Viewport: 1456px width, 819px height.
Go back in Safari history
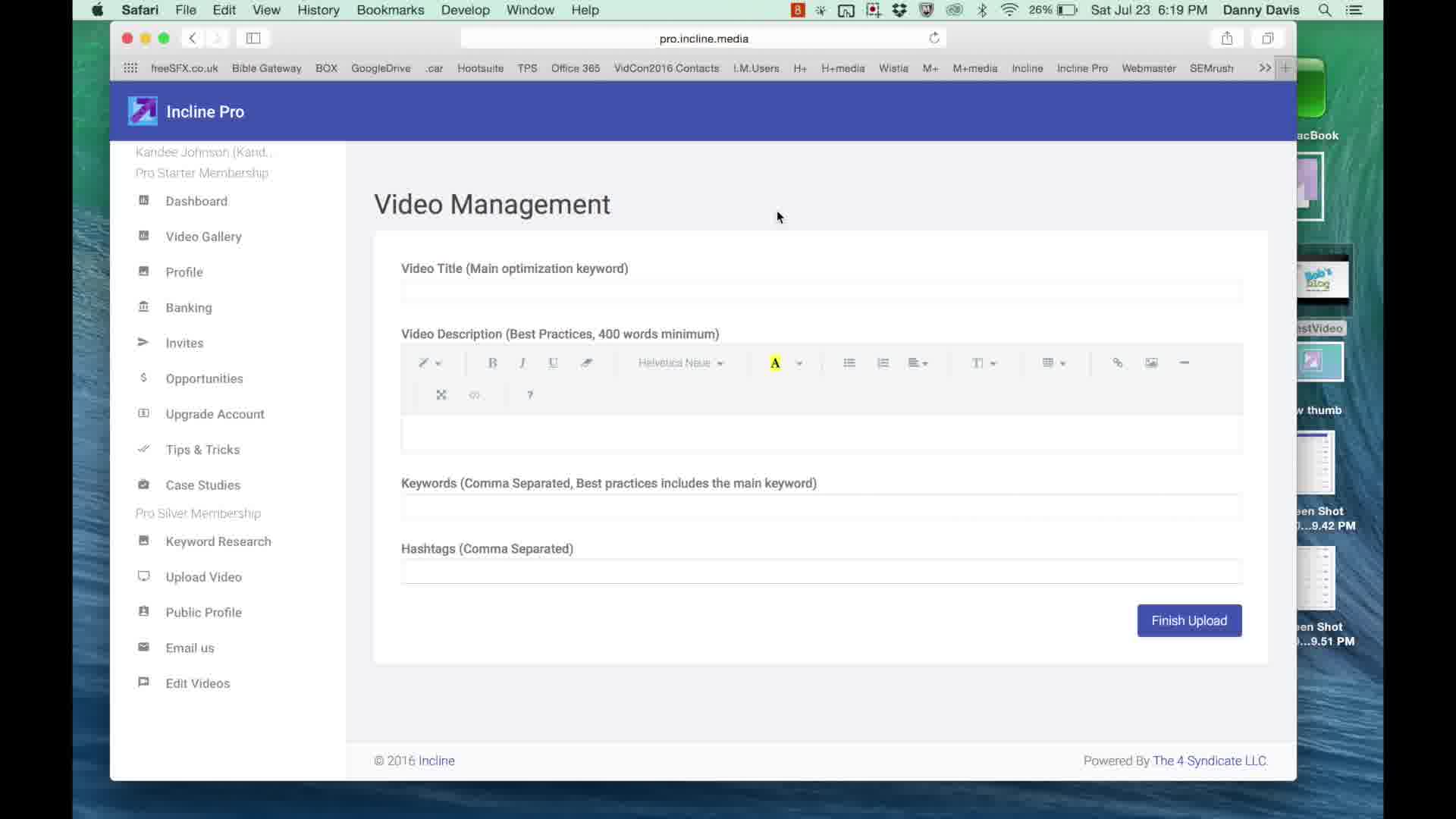click(x=193, y=38)
